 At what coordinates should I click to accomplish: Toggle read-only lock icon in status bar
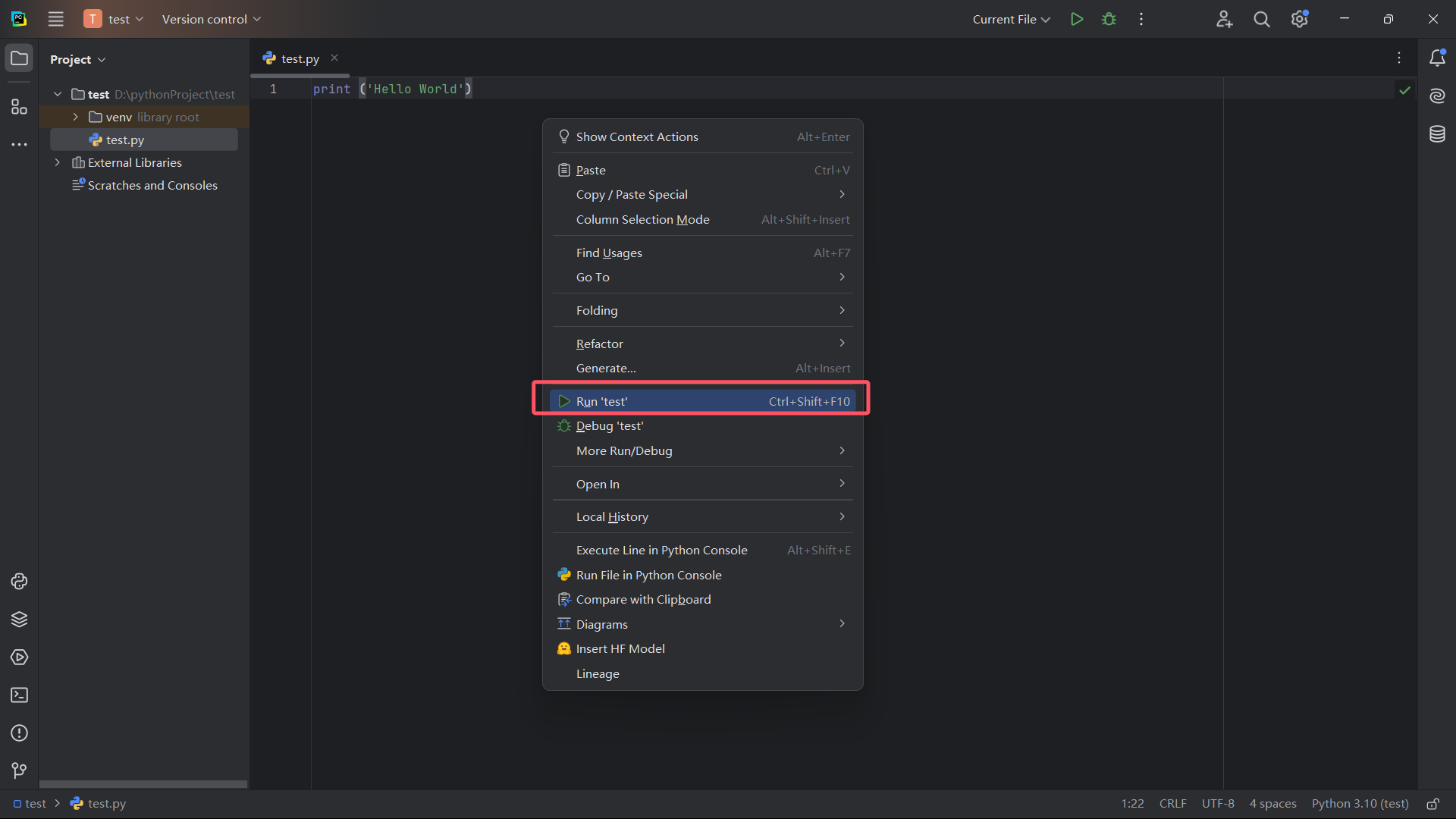point(1432,804)
